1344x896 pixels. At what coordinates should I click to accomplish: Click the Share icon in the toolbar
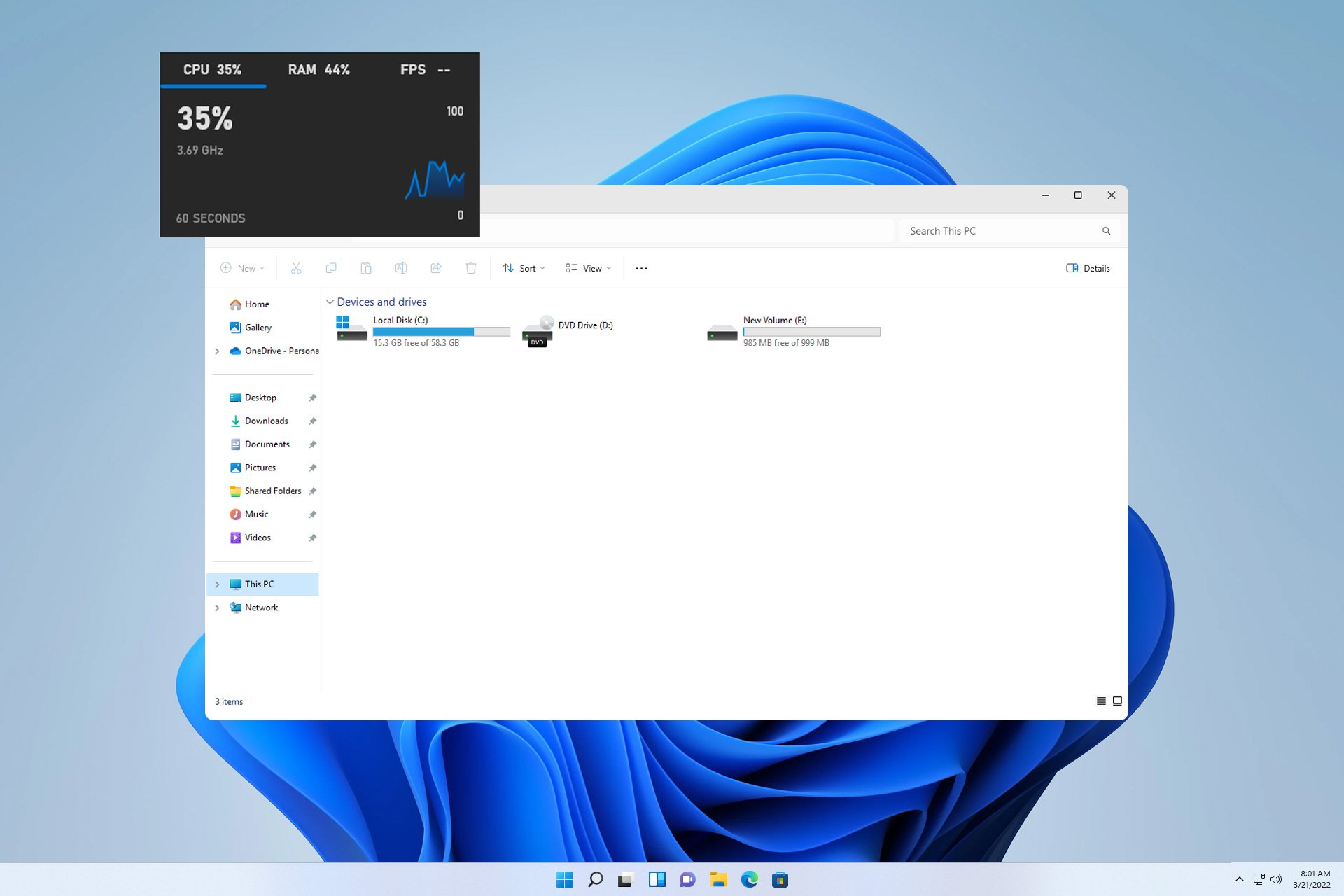436,268
